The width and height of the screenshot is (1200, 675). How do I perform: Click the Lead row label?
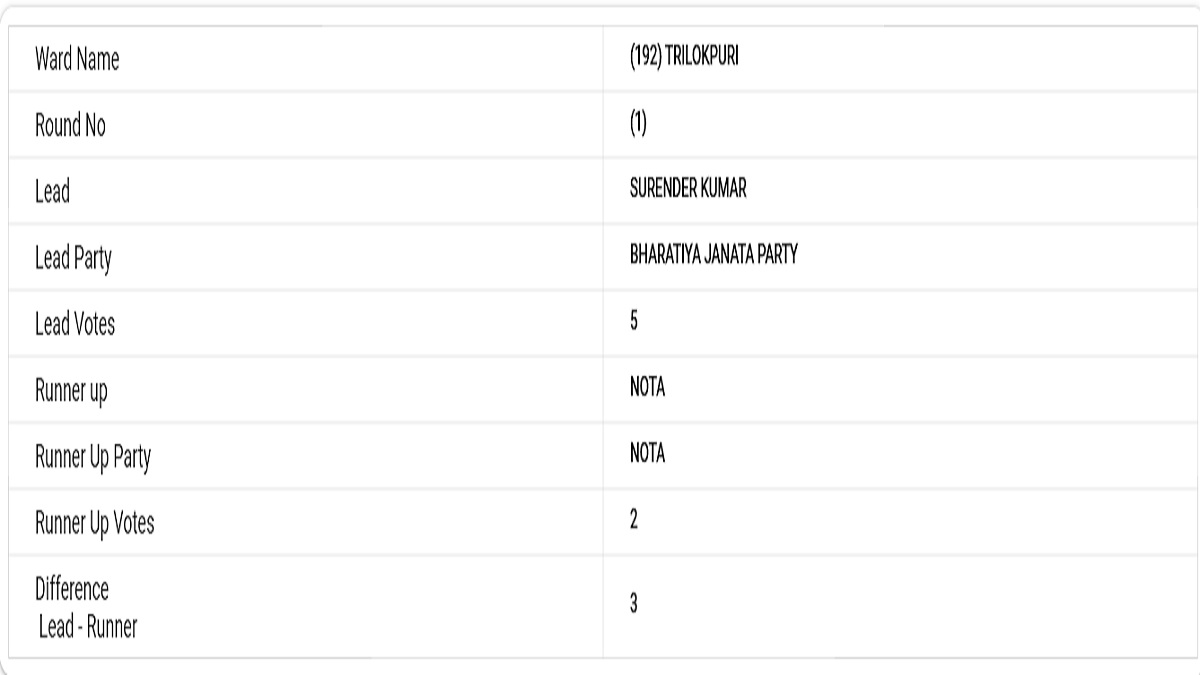pos(52,192)
